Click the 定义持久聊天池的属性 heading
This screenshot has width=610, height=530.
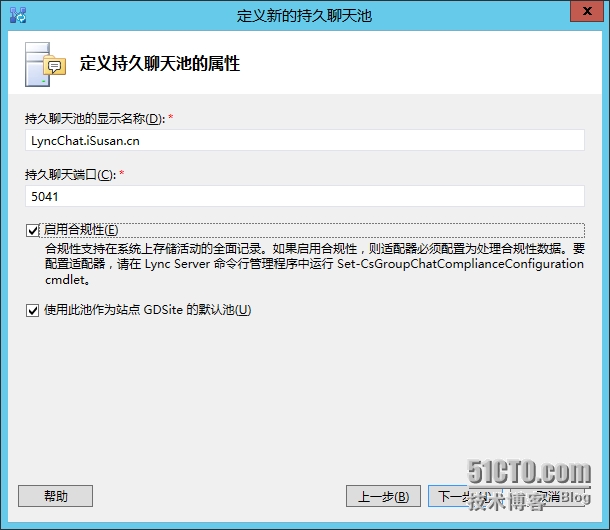pos(160,63)
